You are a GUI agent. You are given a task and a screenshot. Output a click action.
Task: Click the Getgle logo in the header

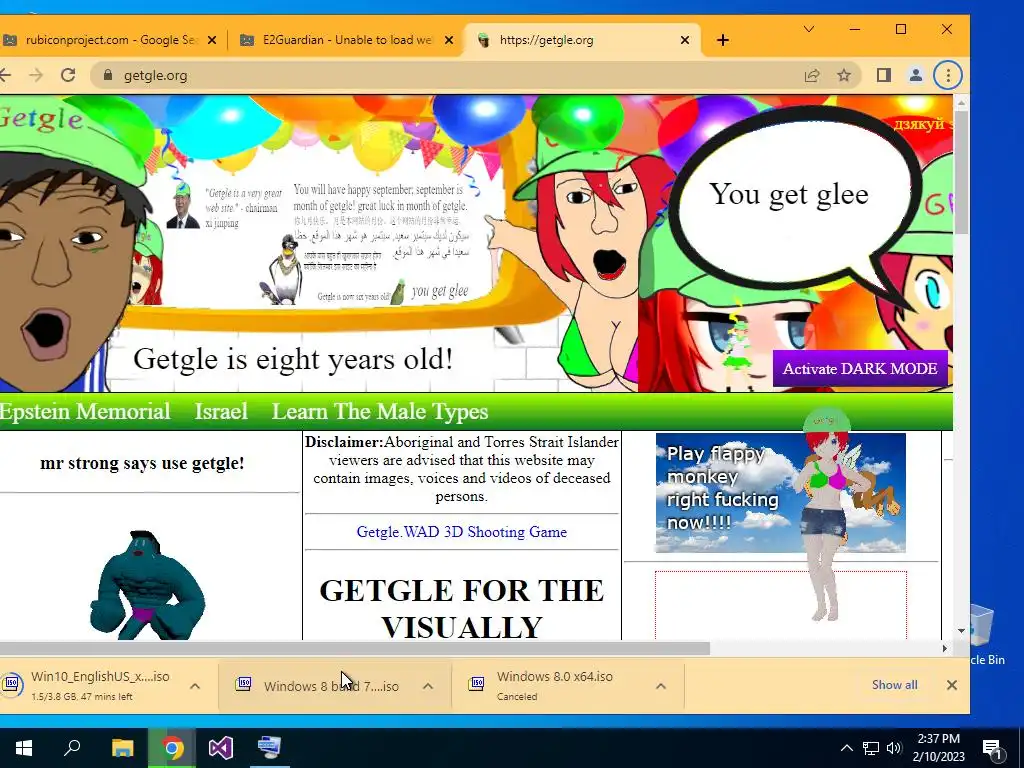pyautogui.click(x=42, y=120)
